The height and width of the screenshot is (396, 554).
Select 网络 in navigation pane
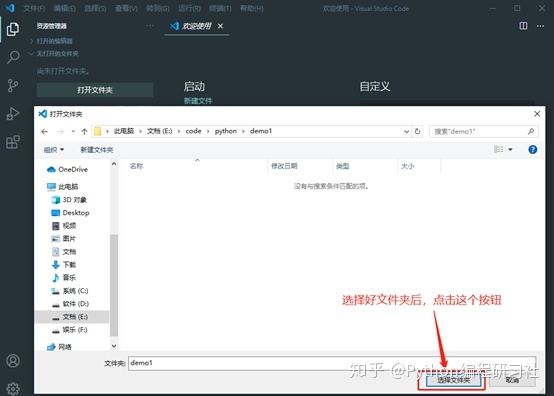[59, 347]
